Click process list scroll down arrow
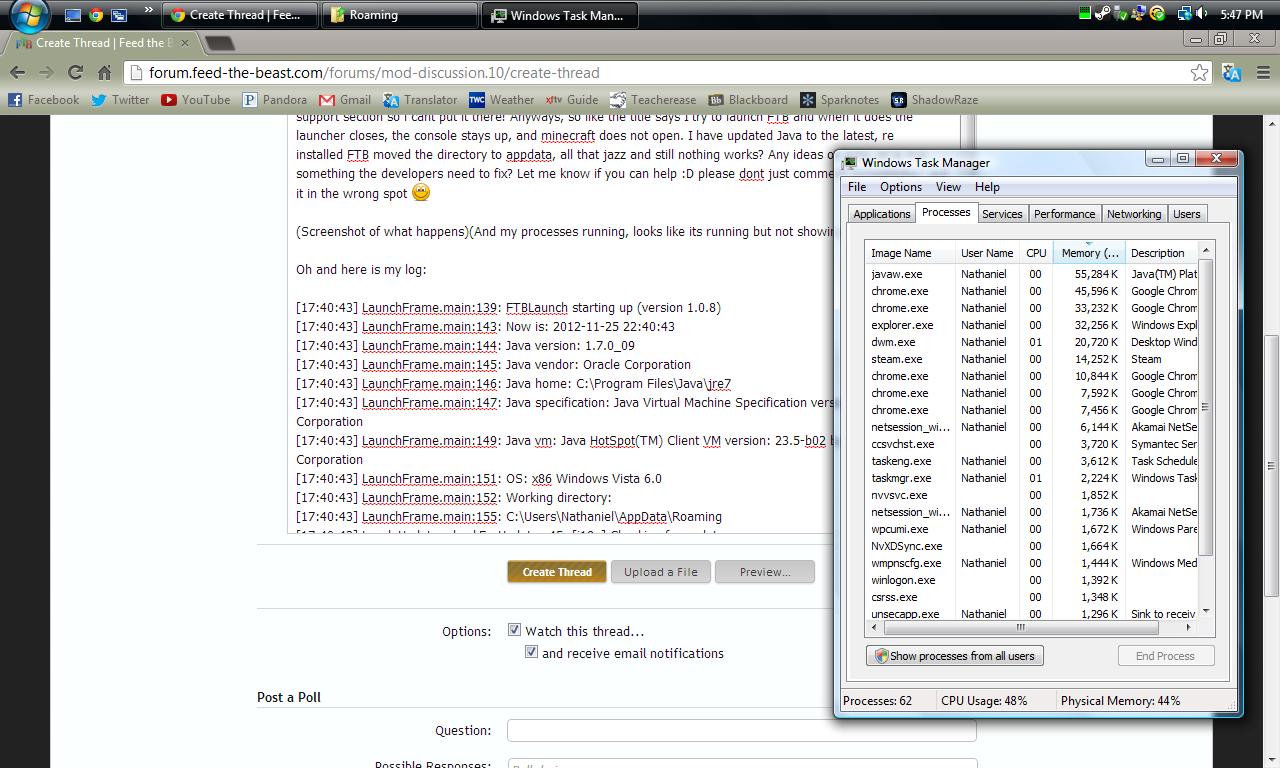Image resolution: width=1280 pixels, height=768 pixels. coord(1205,611)
